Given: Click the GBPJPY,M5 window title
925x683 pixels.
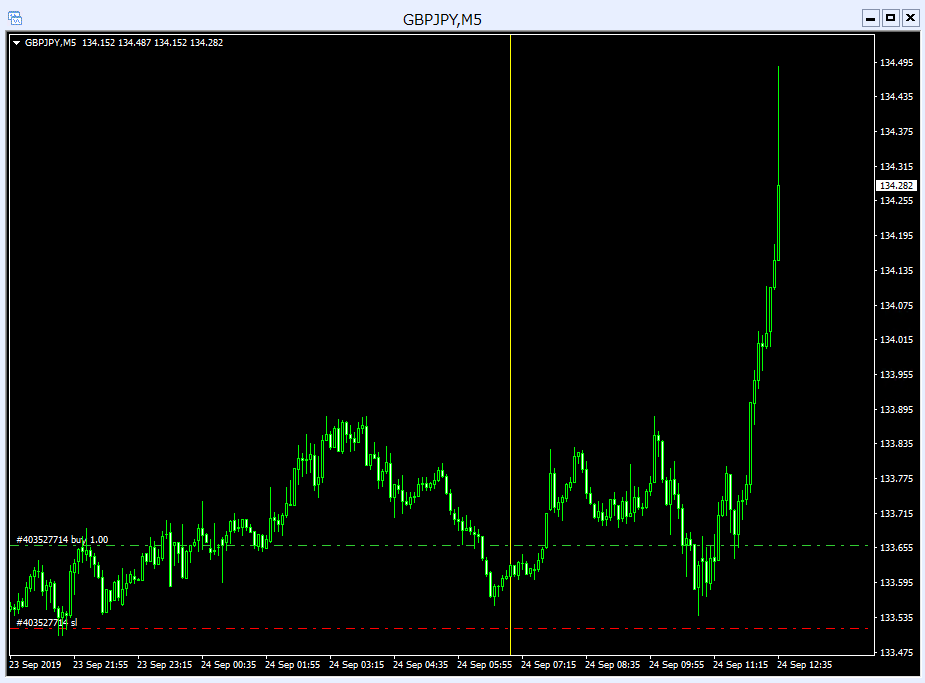Looking at the screenshot, I should 442,19.
